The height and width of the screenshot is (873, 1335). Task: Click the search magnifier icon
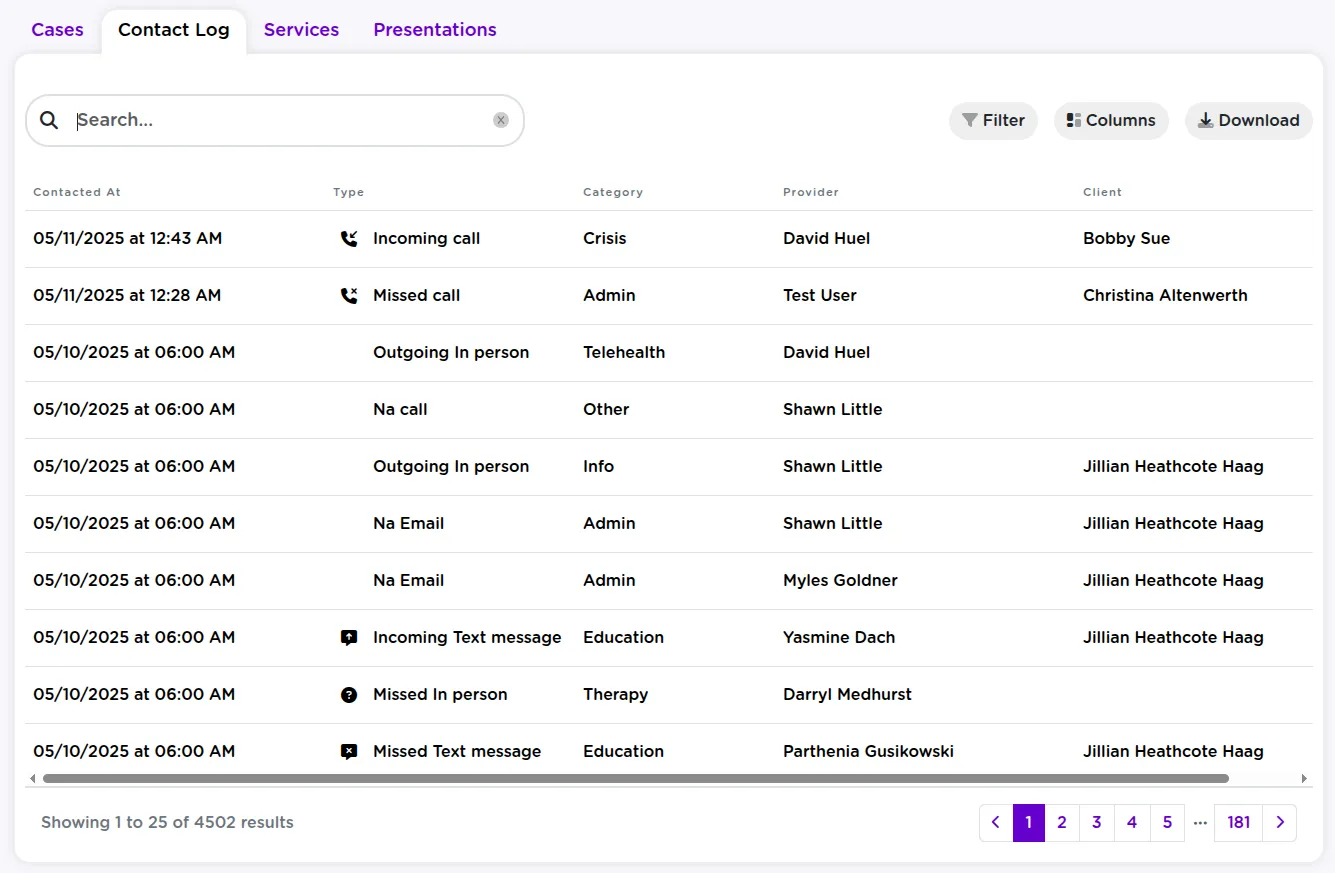(48, 120)
